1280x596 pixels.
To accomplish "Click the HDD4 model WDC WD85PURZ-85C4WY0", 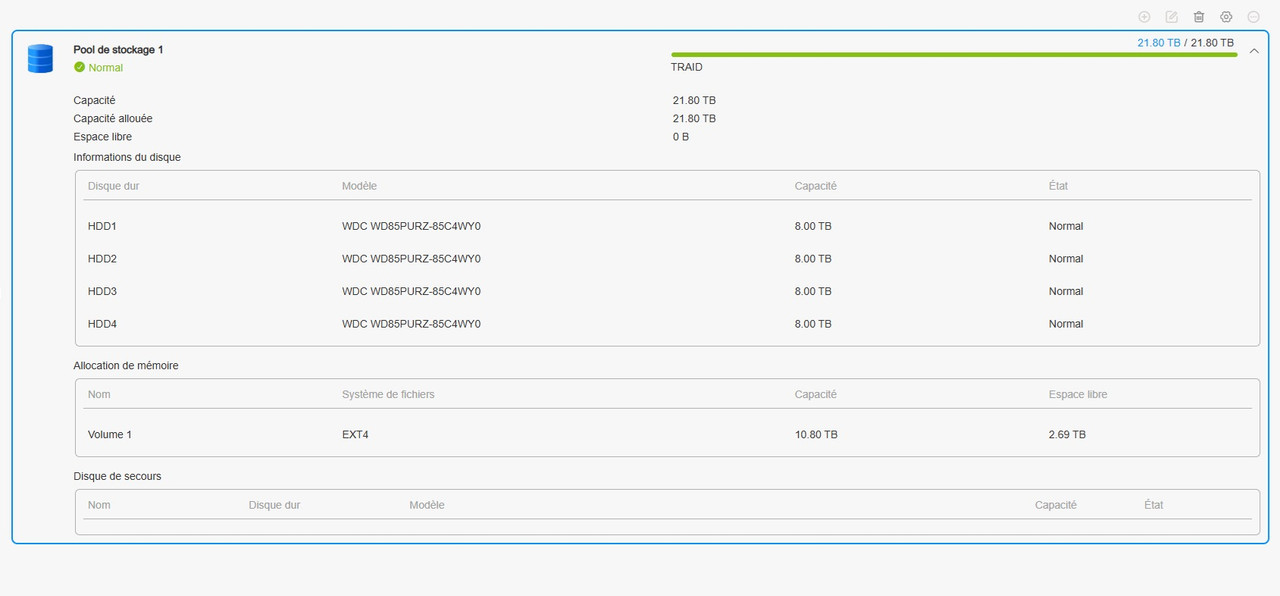I will (411, 324).
